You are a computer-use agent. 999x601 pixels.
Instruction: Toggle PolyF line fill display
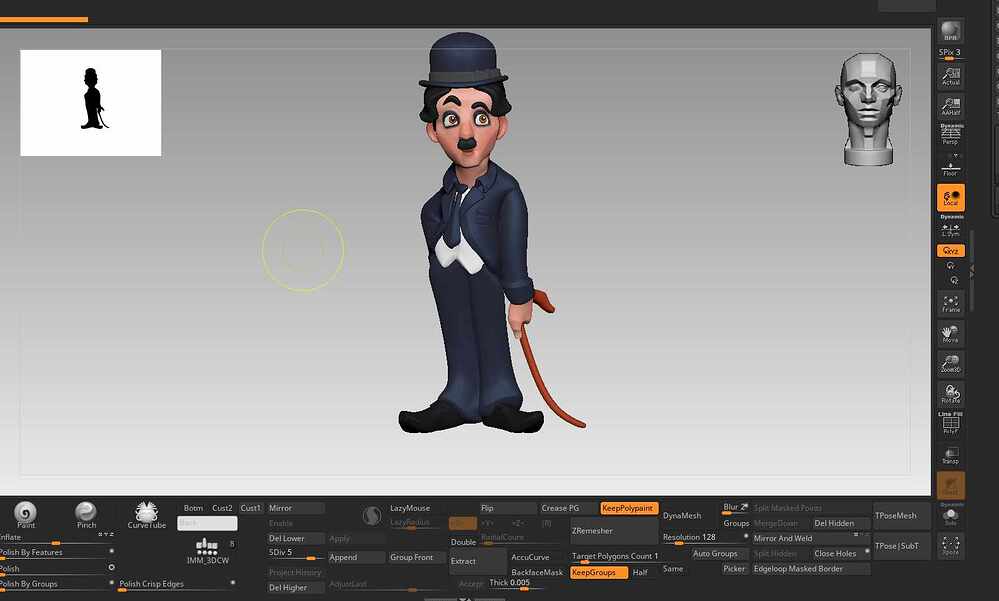[951, 424]
